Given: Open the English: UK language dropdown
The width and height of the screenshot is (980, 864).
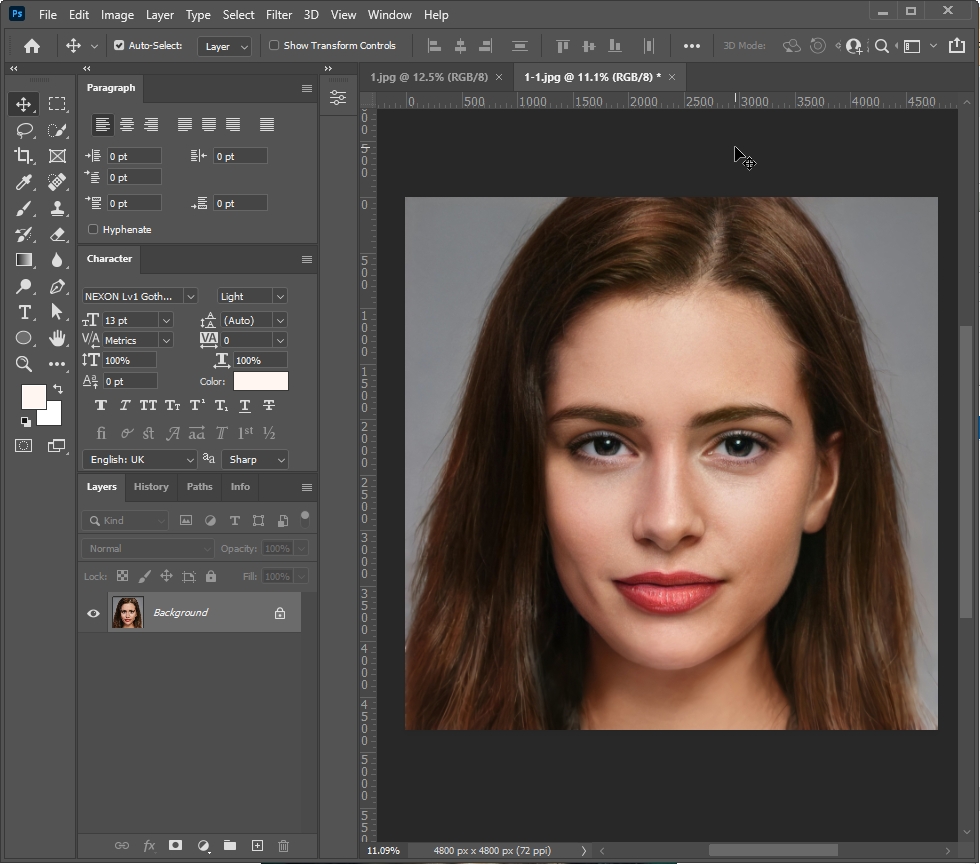Looking at the screenshot, I should click(x=139, y=460).
